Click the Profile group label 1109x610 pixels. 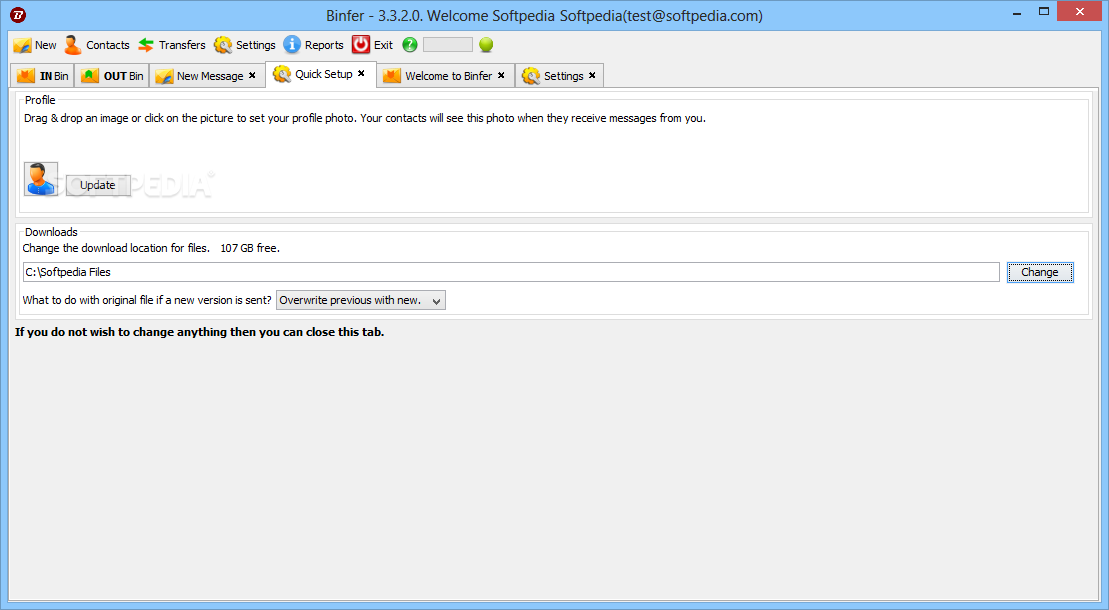click(x=40, y=100)
